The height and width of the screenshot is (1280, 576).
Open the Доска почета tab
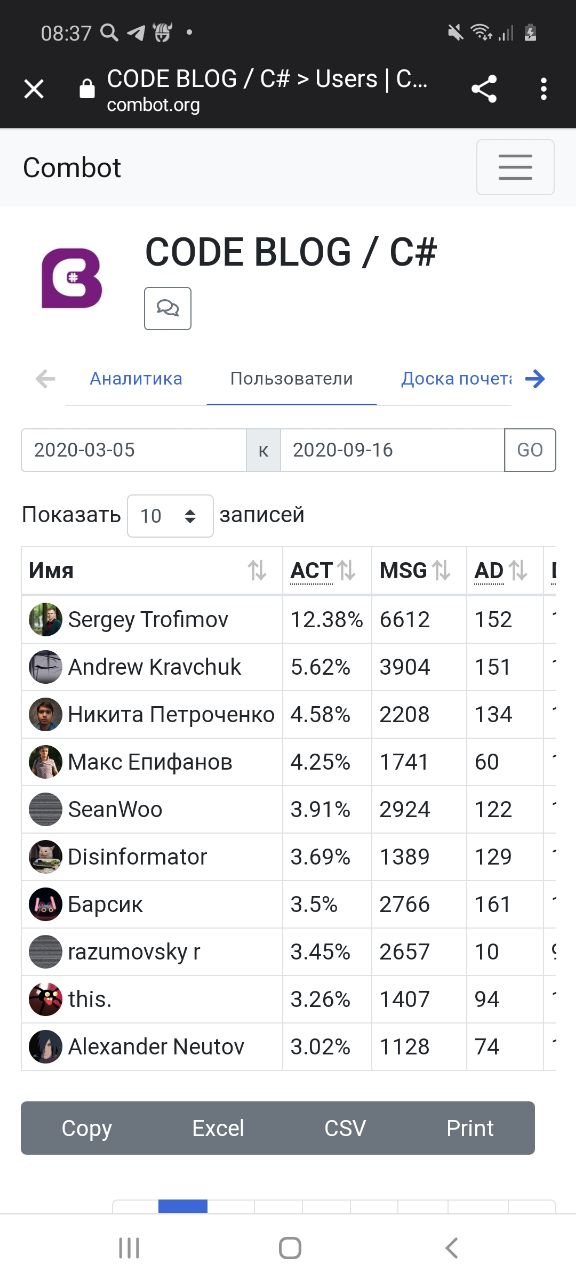tap(457, 379)
